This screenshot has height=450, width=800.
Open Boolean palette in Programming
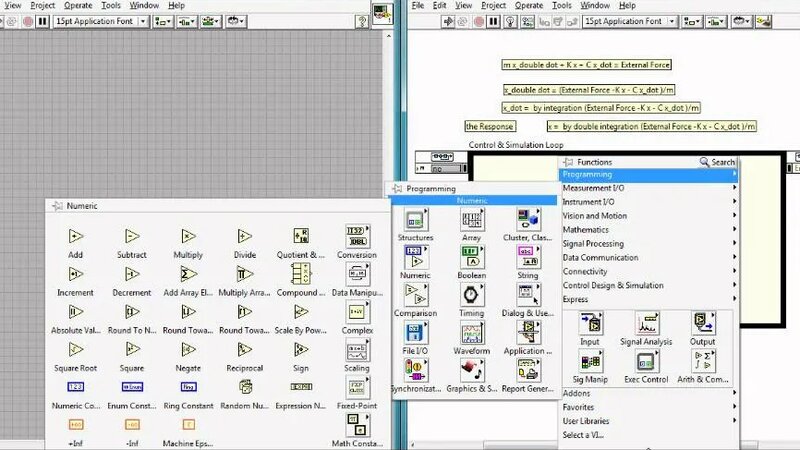pyautogui.click(x=471, y=258)
